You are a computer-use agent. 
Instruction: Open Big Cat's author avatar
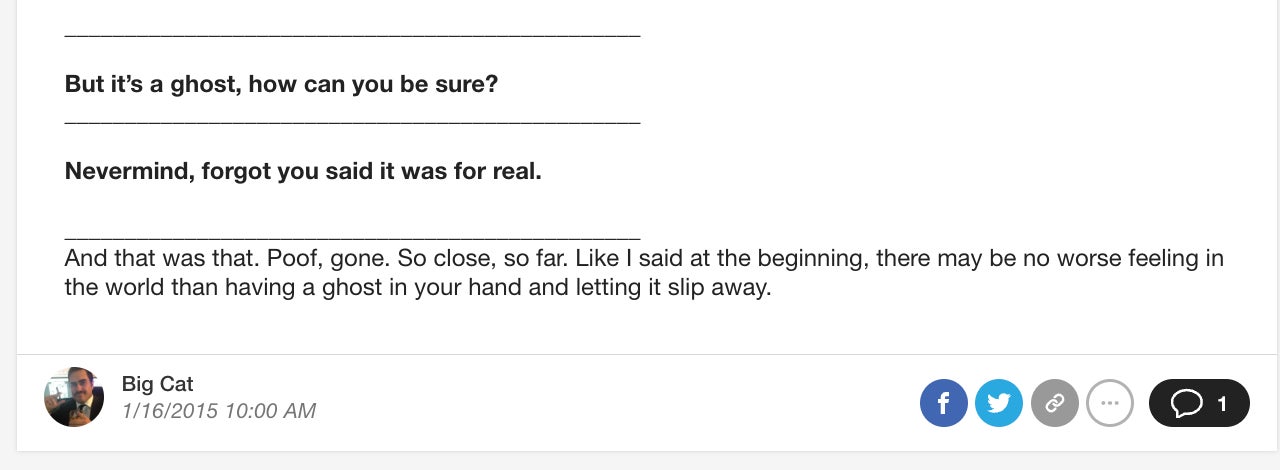[x=74, y=397]
